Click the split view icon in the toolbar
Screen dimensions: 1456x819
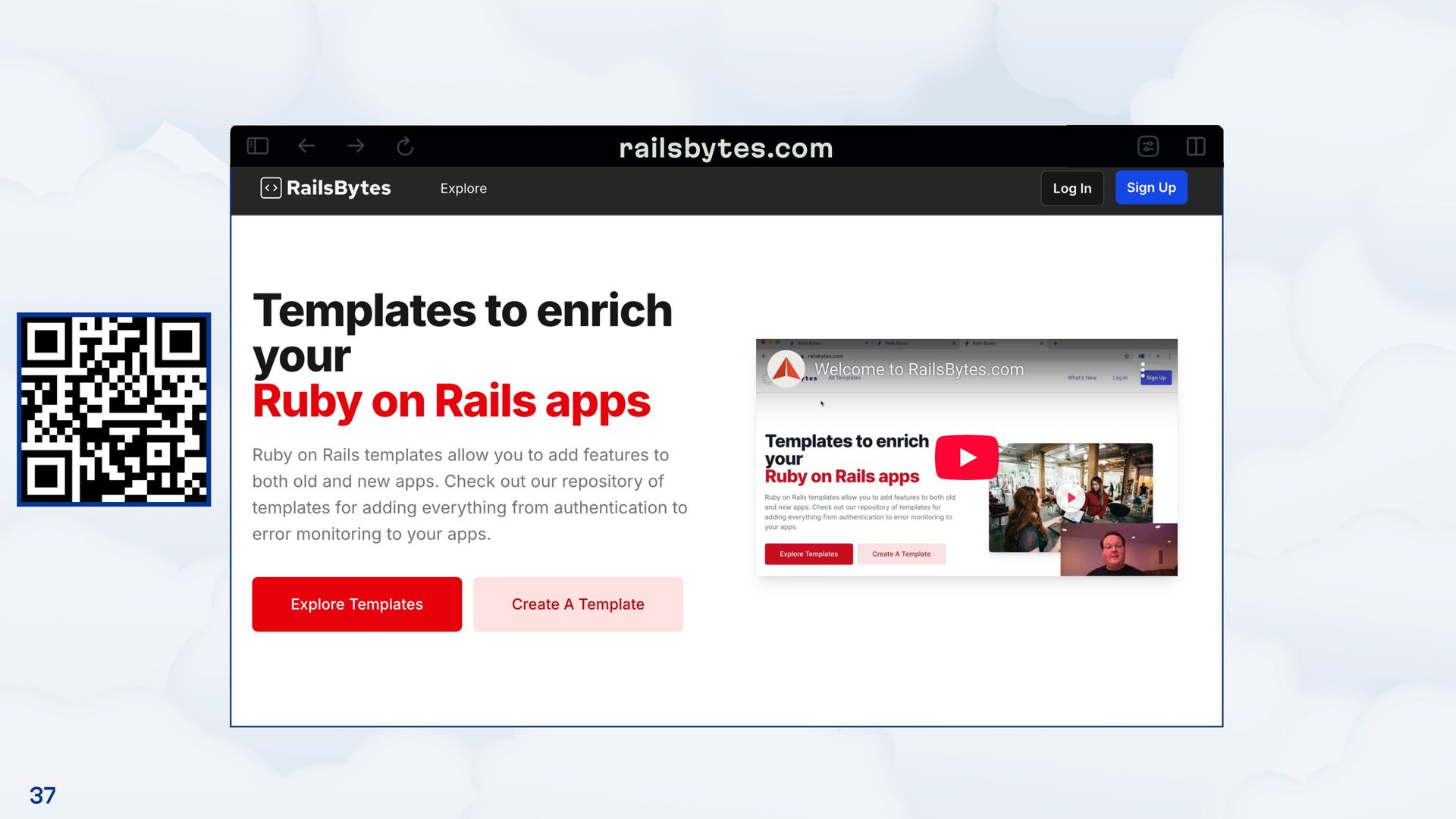[1196, 146]
